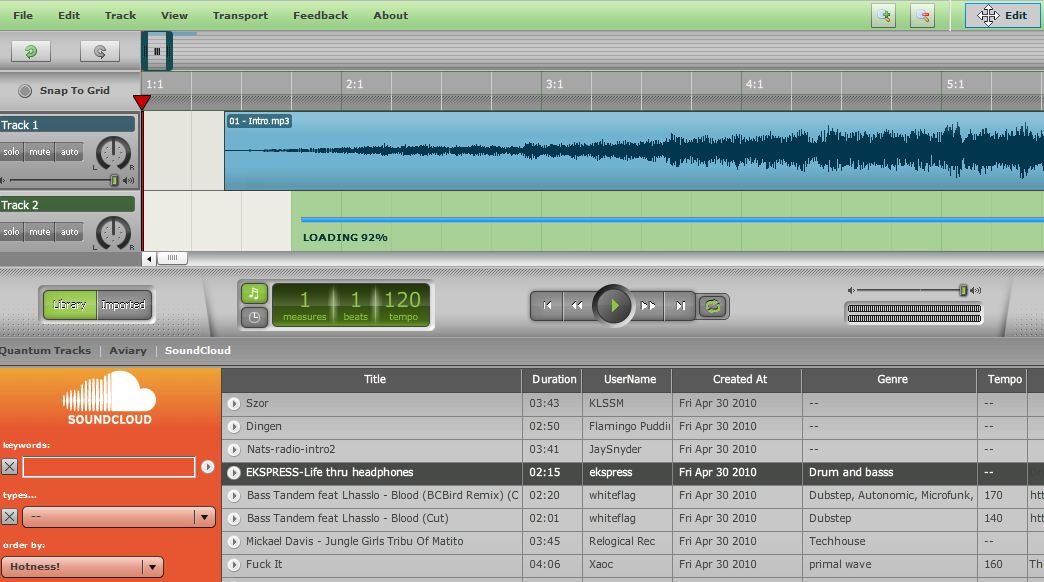1044x582 pixels.
Task: Open the types dropdown in SoundCloud panel
Action: (x=119, y=517)
